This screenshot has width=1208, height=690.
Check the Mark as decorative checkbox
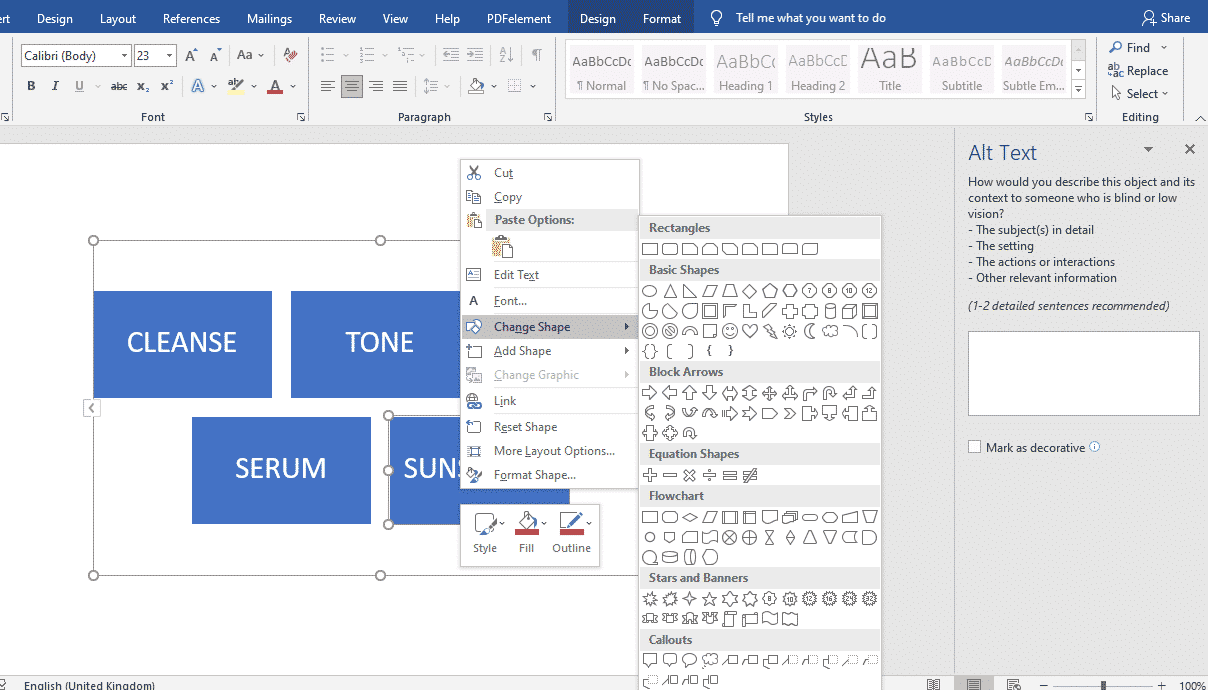(x=975, y=446)
